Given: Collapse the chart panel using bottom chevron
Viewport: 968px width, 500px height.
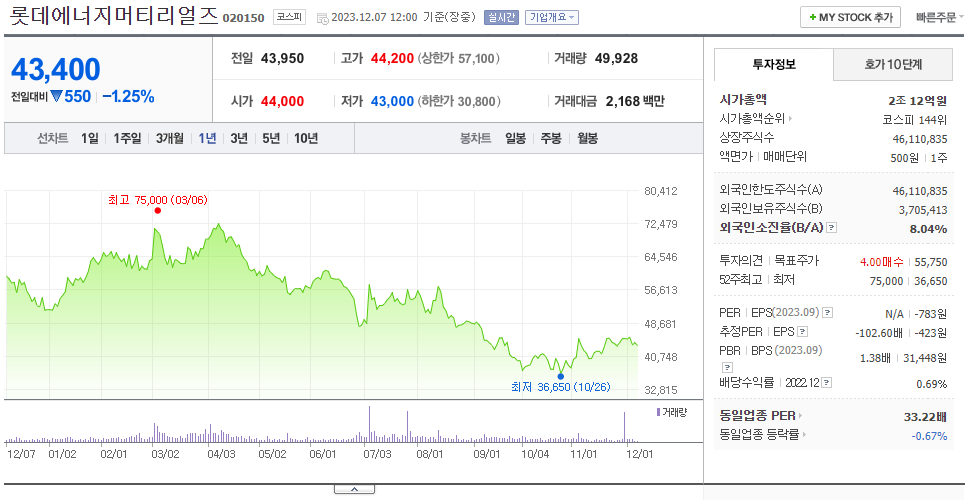Looking at the screenshot, I should pos(354,490).
